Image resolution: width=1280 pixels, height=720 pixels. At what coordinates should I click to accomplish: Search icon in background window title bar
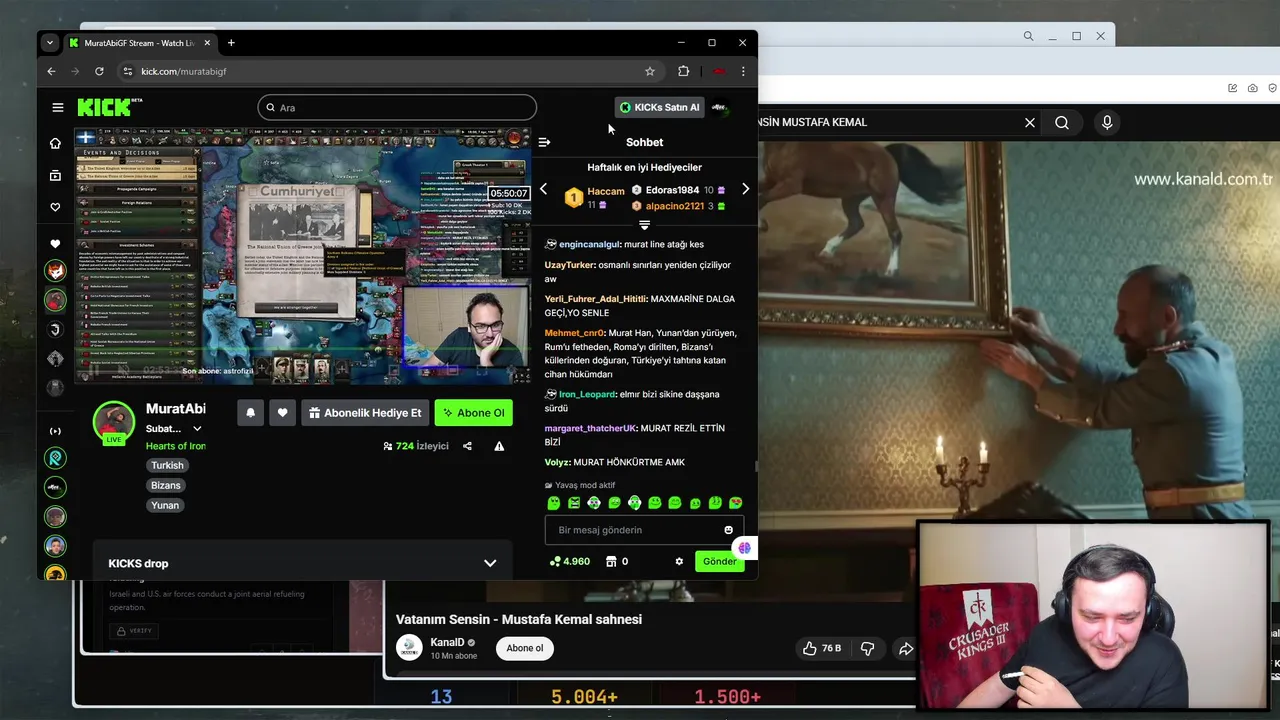coord(1028,36)
